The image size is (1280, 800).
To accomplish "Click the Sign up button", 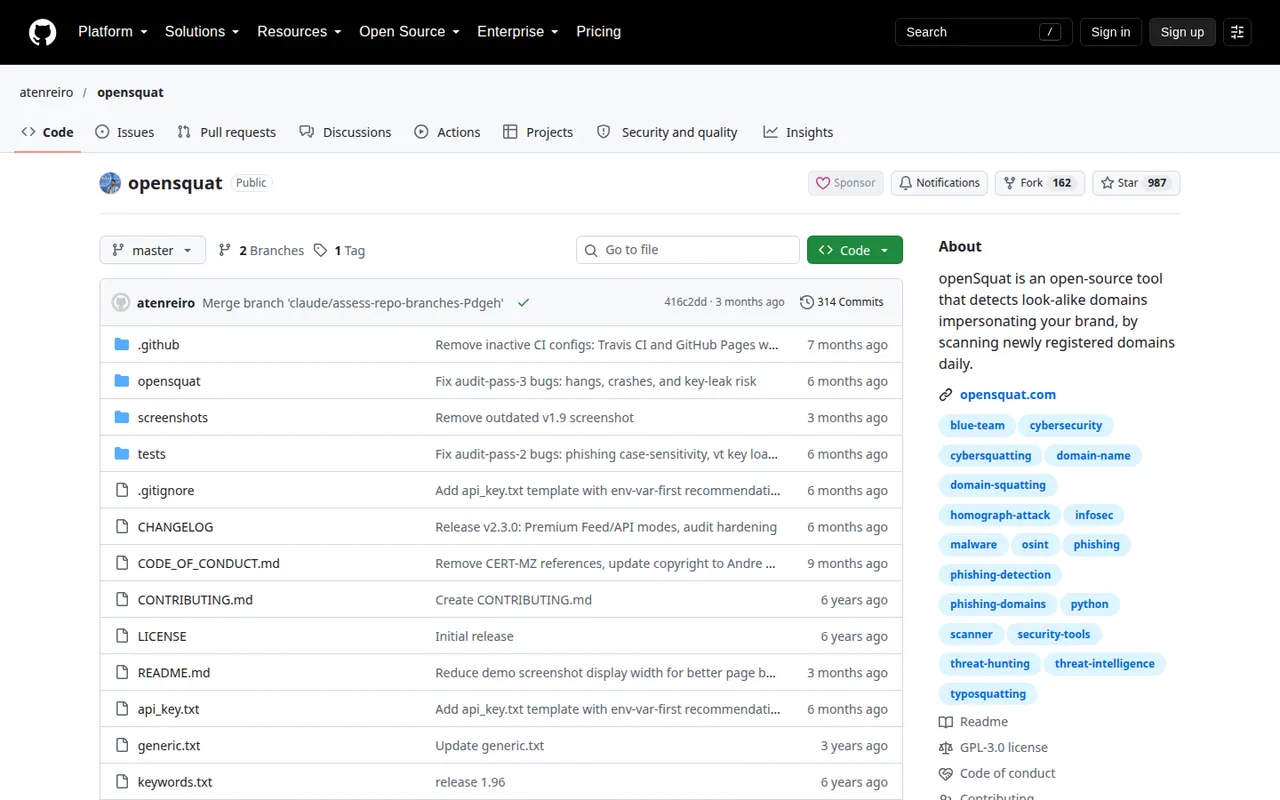I will (x=1182, y=32).
